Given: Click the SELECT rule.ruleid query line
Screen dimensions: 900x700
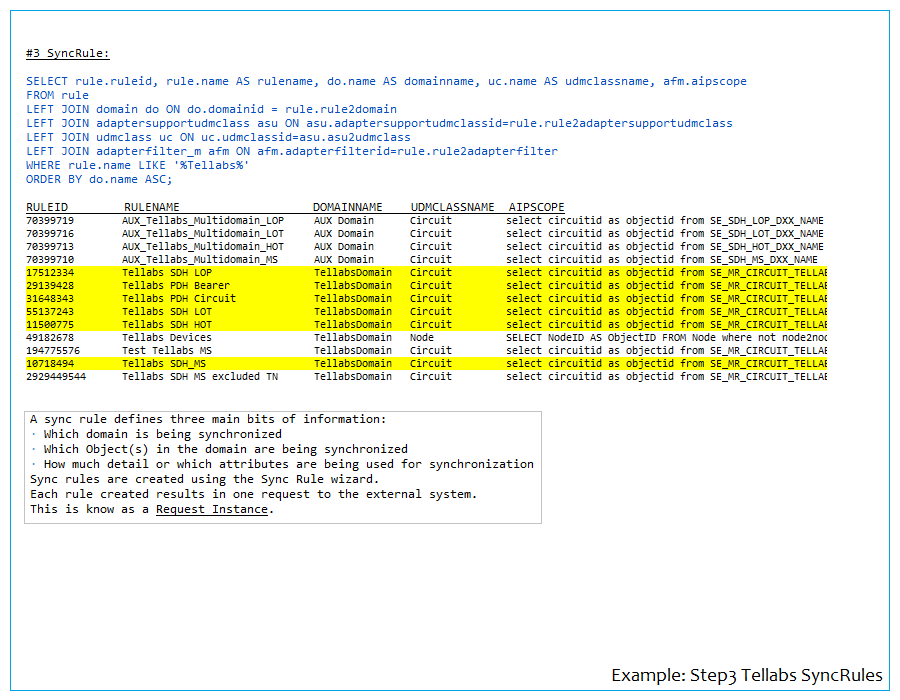Looking at the screenshot, I should point(386,81).
